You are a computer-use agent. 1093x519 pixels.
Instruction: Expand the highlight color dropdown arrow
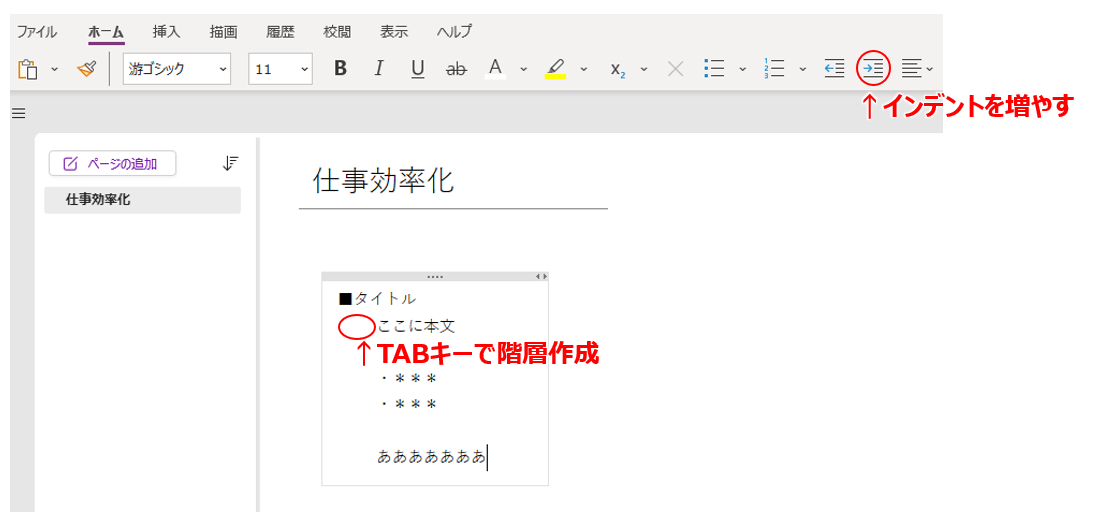click(584, 69)
